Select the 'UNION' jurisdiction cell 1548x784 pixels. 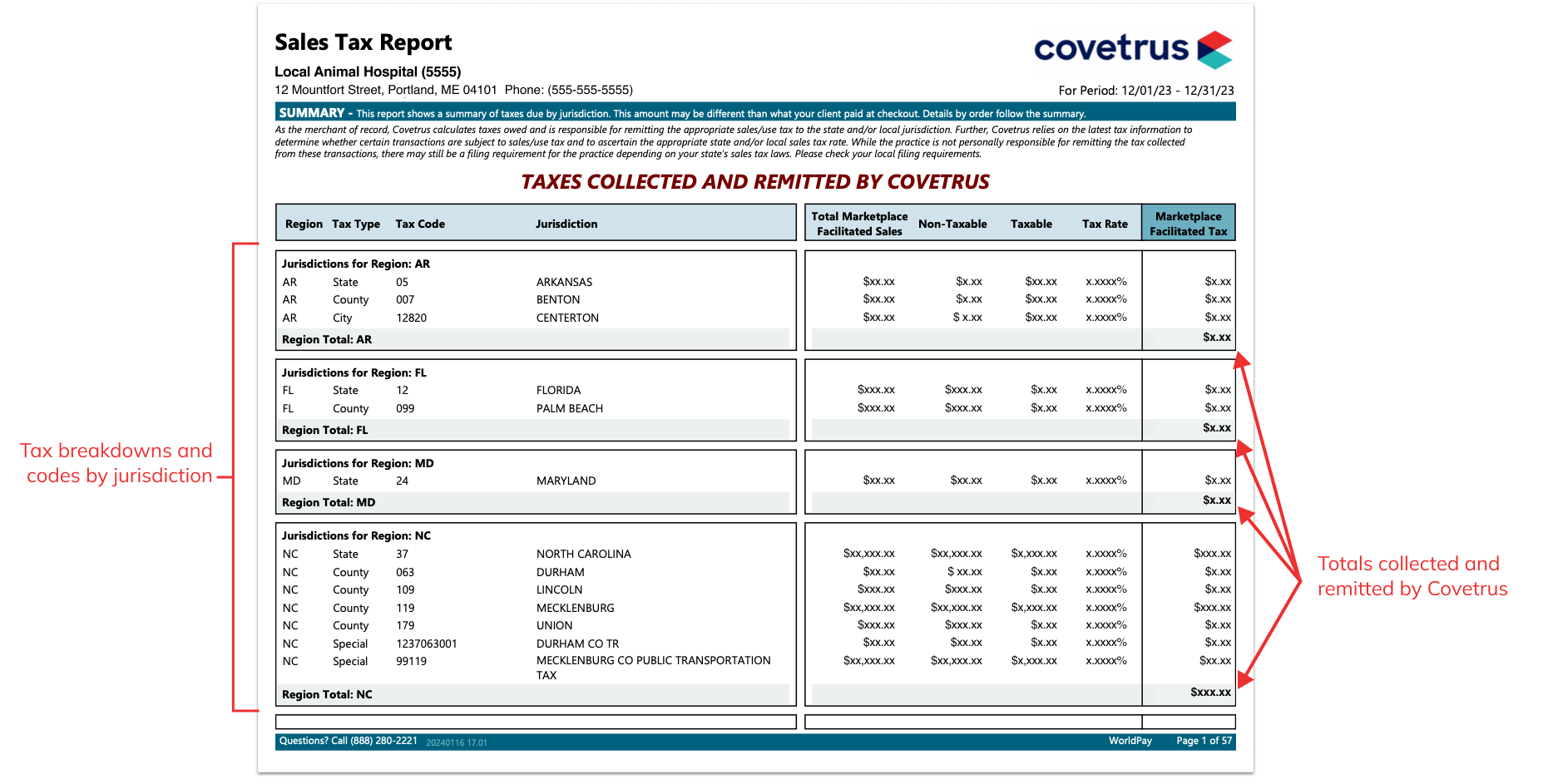[x=554, y=625]
